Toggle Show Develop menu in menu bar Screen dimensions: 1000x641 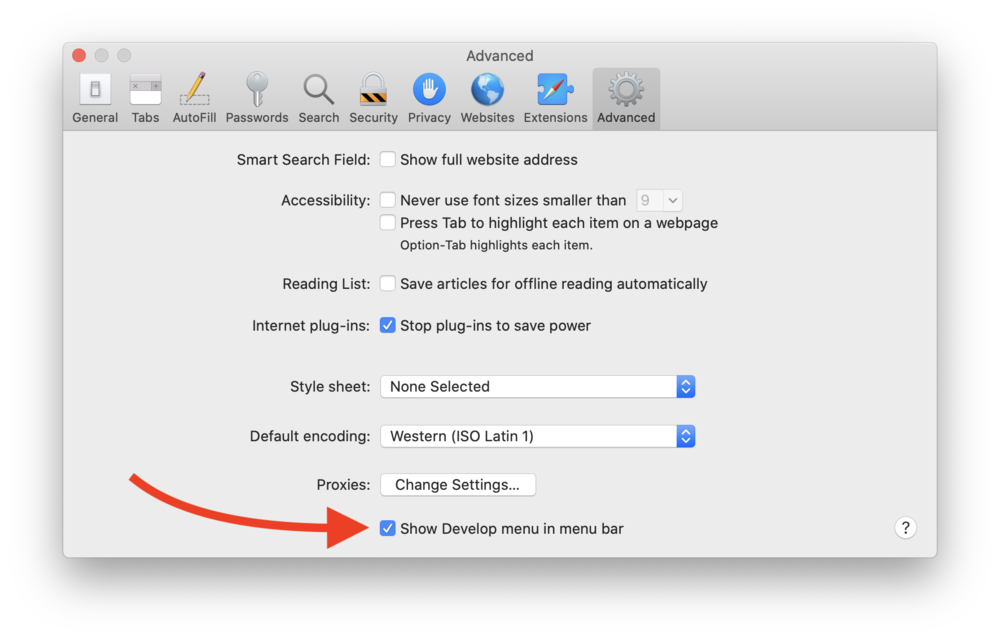pos(387,528)
